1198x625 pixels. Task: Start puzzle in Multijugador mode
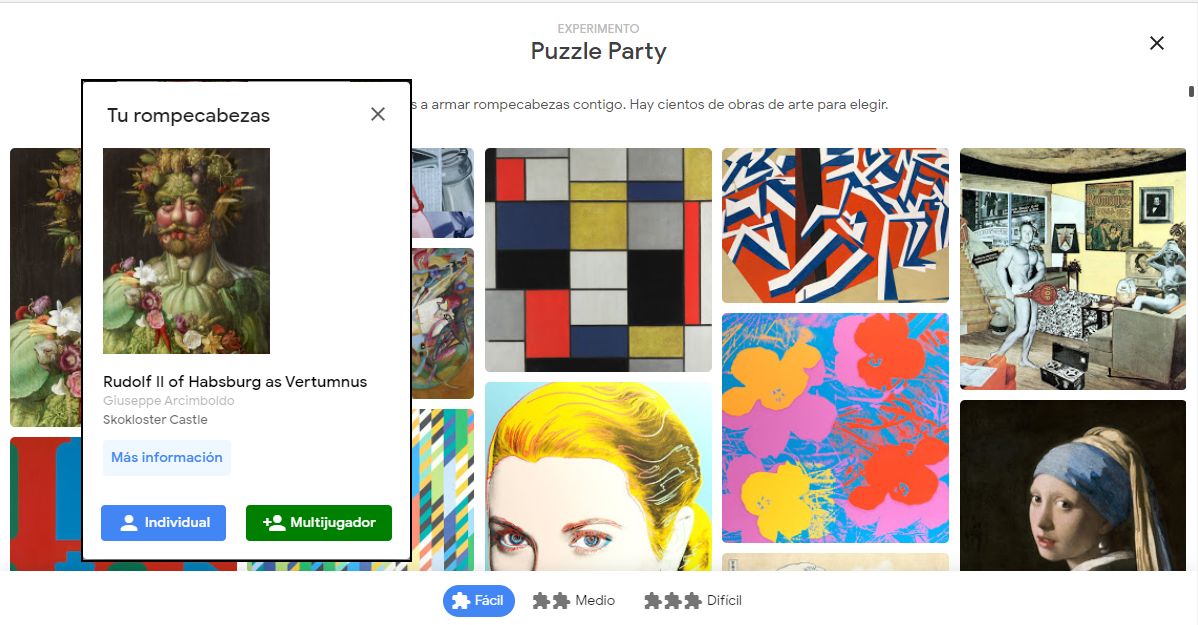point(319,523)
